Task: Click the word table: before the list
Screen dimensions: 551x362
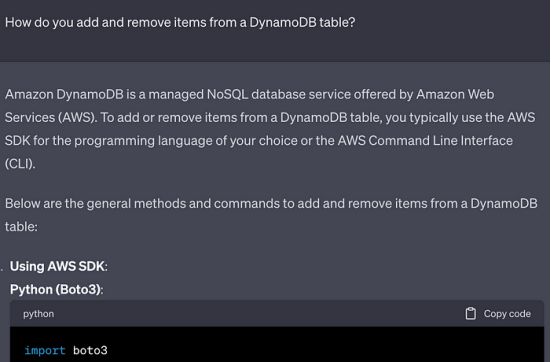Action: pos(21,227)
